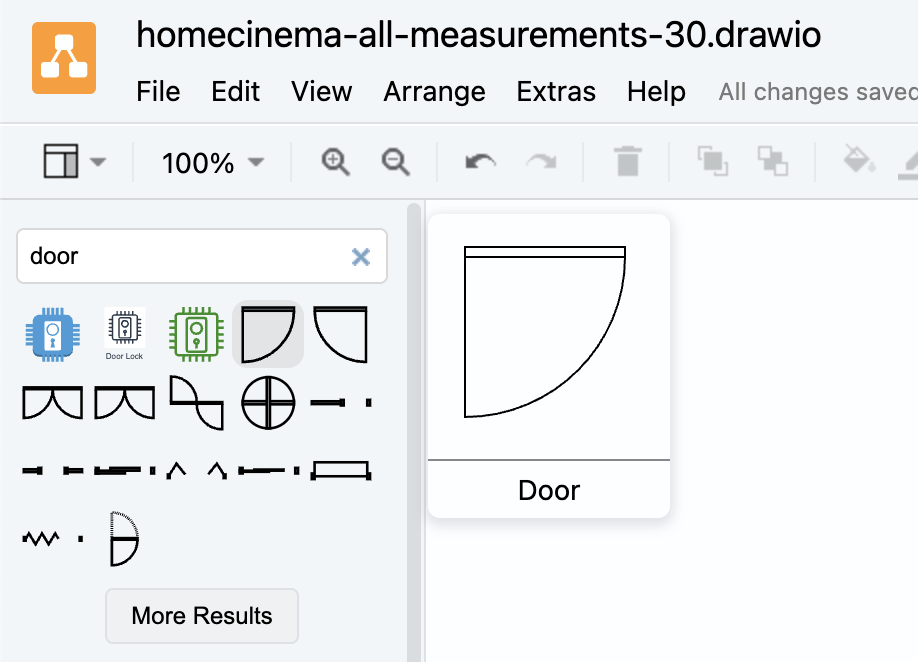Image resolution: width=918 pixels, height=662 pixels.
Task: Insert the double swing S-shaped door
Action: (x=196, y=403)
